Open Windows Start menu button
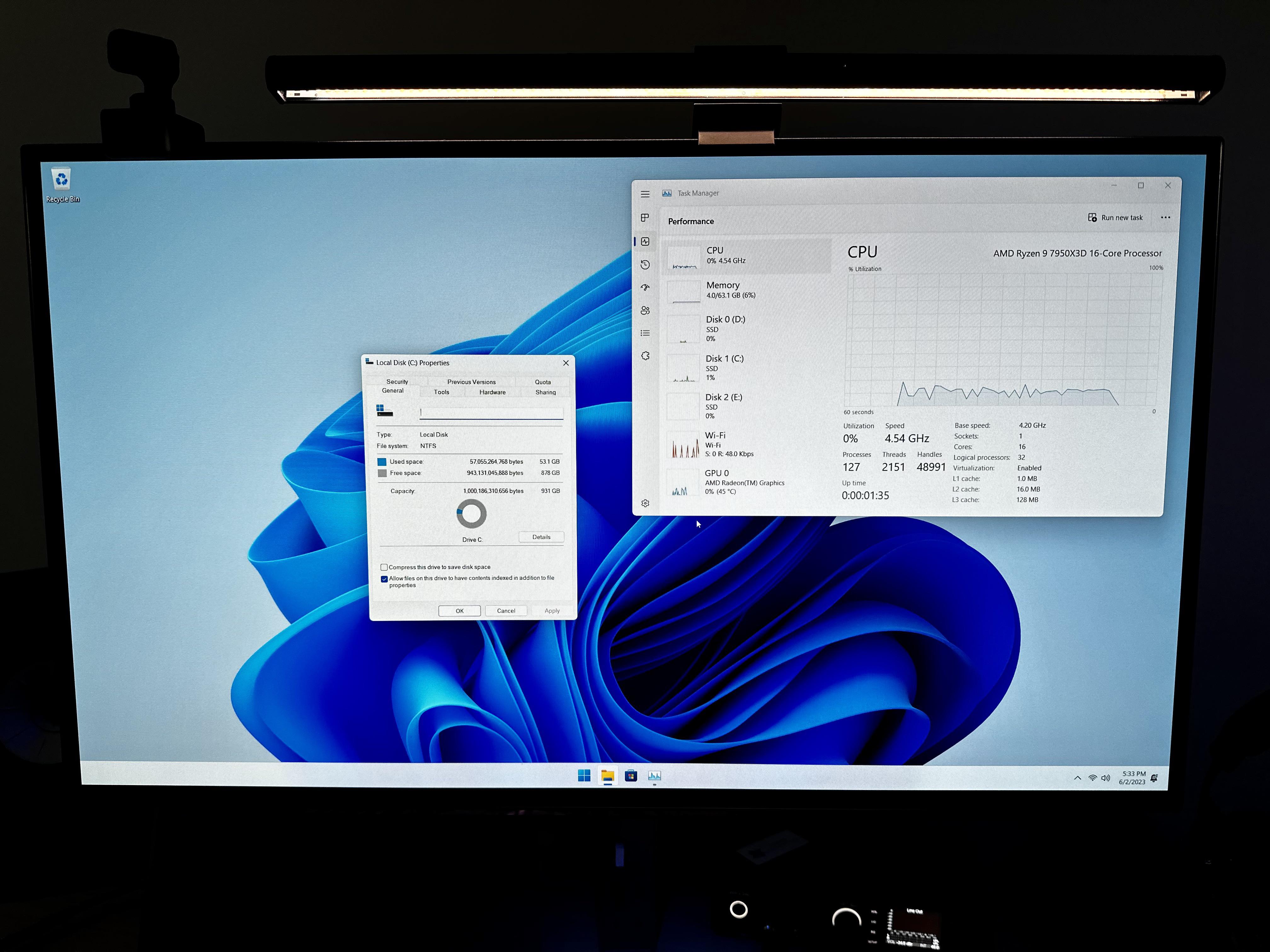The height and width of the screenshot is (952, 1270). 584,776
